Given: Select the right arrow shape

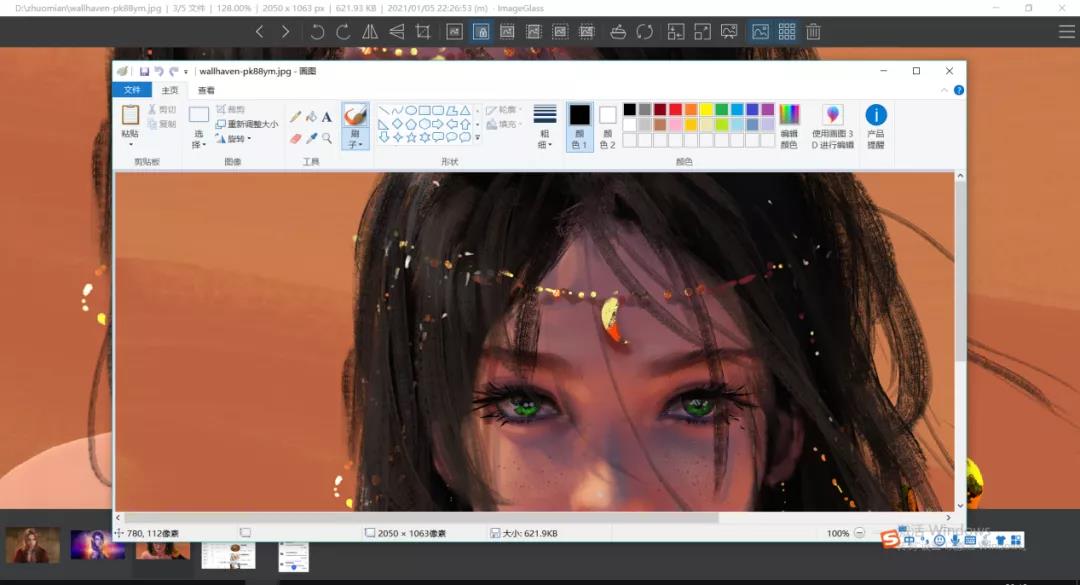Looking at the screenshot, I should coord(437,124).
